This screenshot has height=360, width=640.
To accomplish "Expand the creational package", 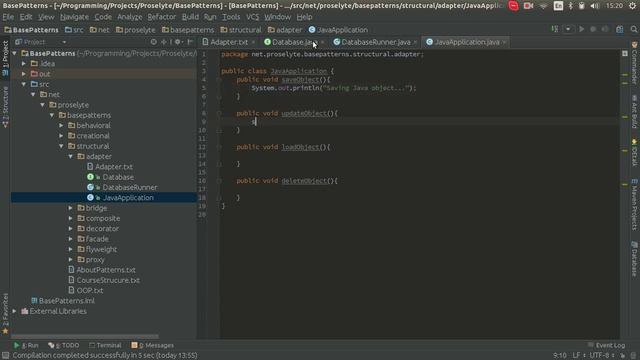I will (62, 136).
